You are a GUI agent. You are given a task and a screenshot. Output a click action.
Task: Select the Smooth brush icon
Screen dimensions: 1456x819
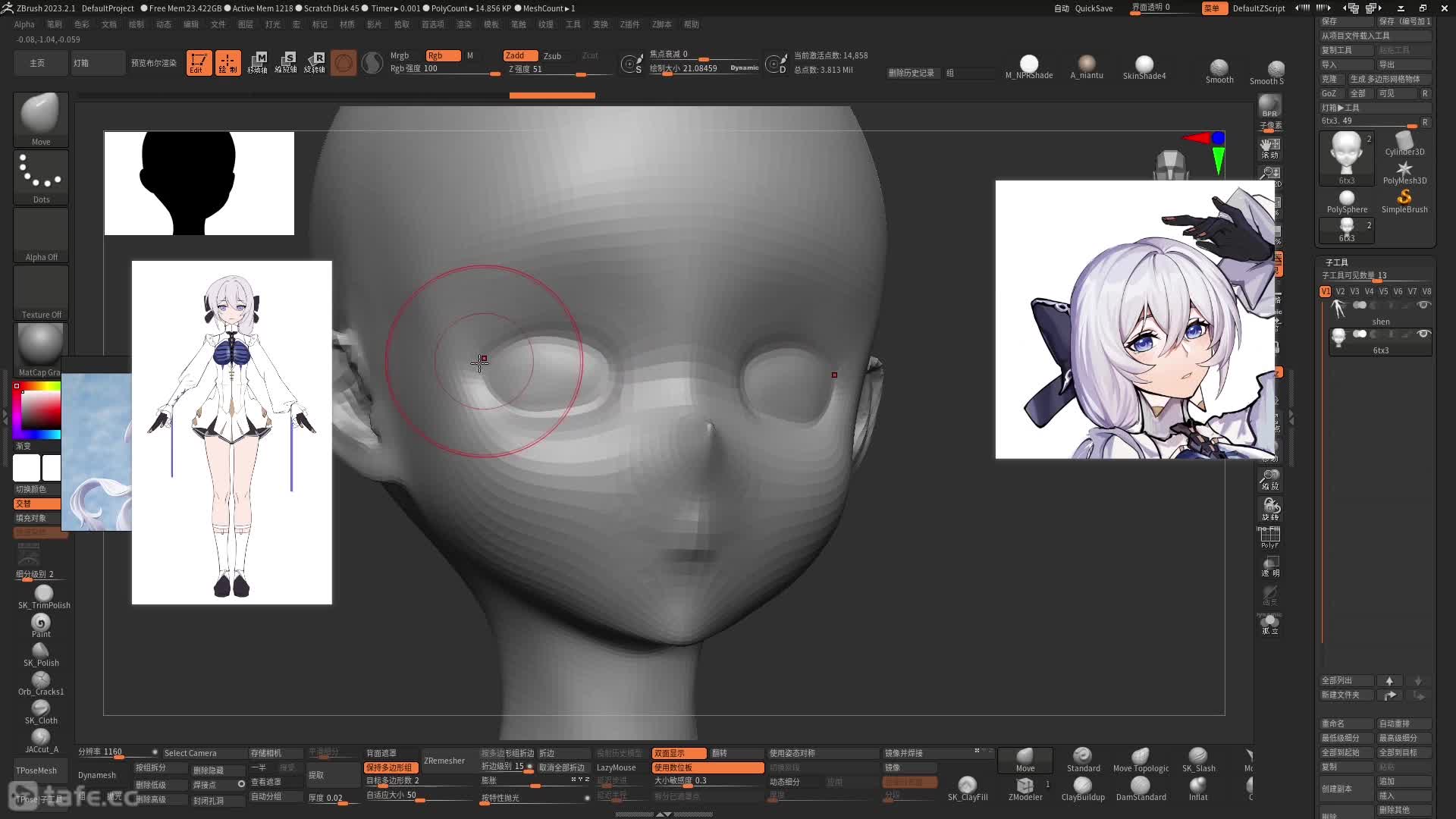pos(1219,71)
